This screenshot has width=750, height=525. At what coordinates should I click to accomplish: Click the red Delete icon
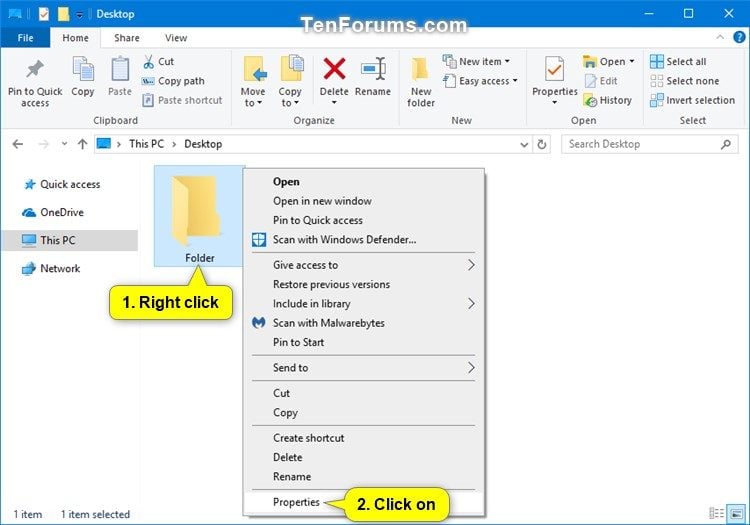334,69
